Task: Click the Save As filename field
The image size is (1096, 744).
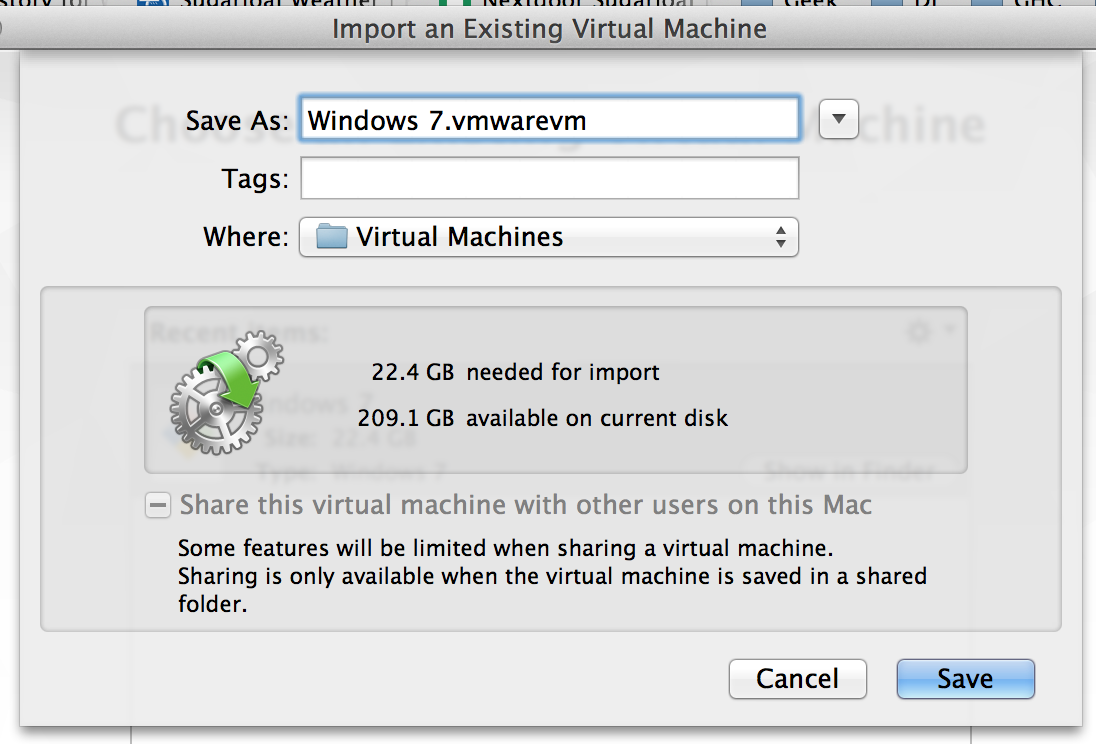Action: pos(548,121)
